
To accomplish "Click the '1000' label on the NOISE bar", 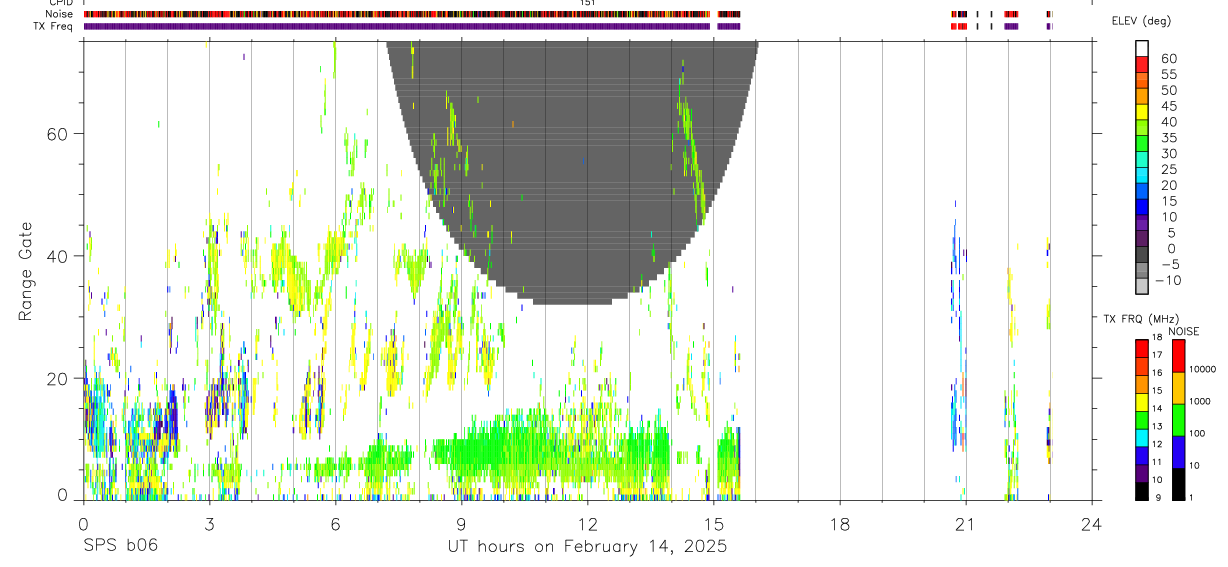I will [x=1200, y=401].
